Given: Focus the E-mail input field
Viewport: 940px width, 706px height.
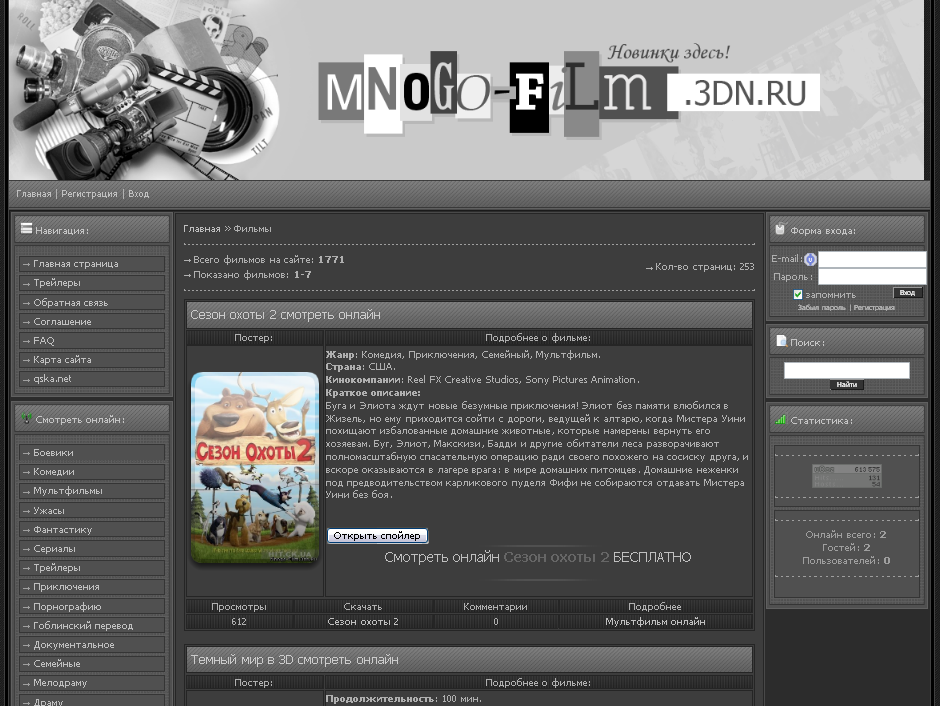Looking at the screenshot, I should point(872,259).
